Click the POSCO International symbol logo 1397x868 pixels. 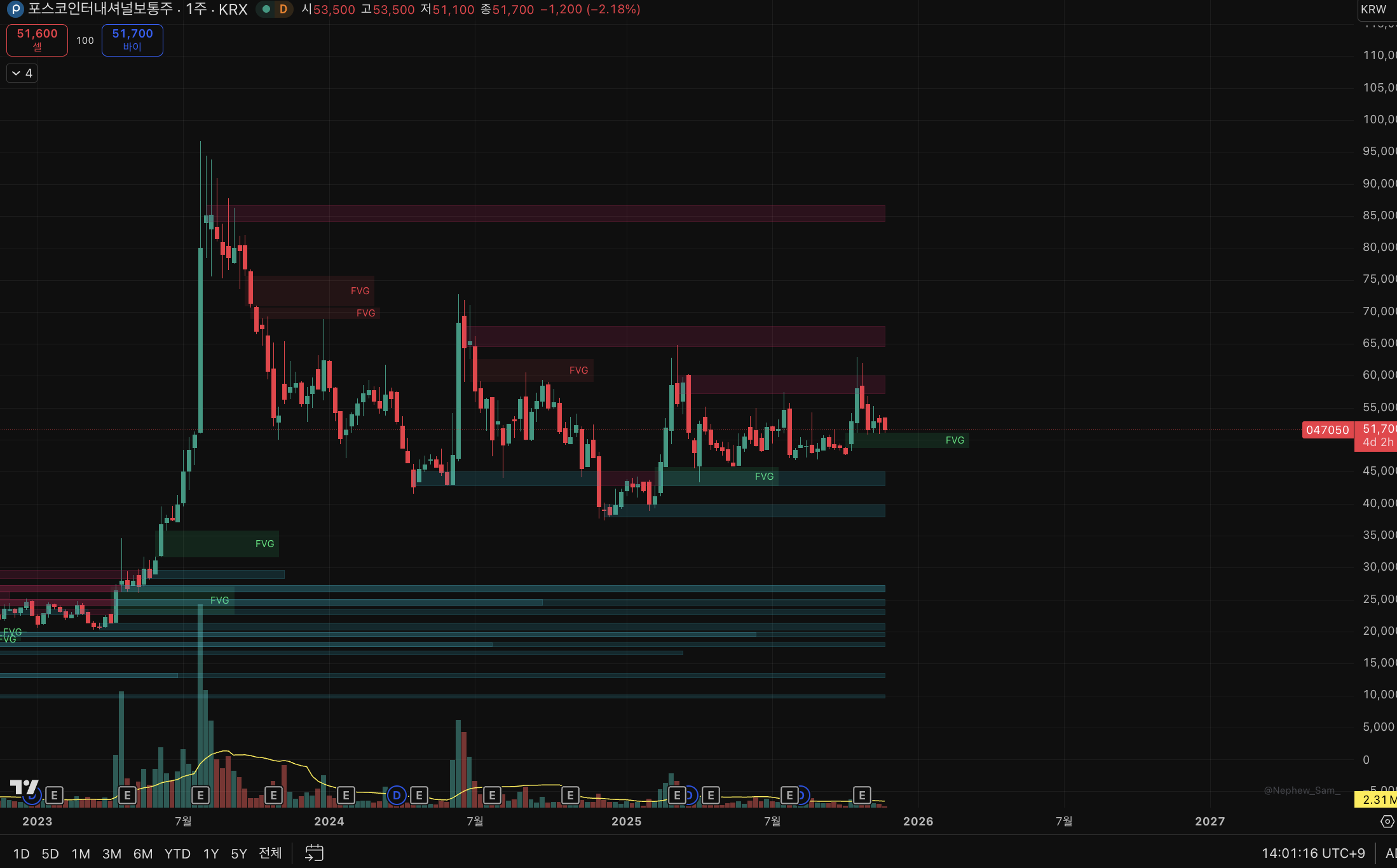click(15, 9)
